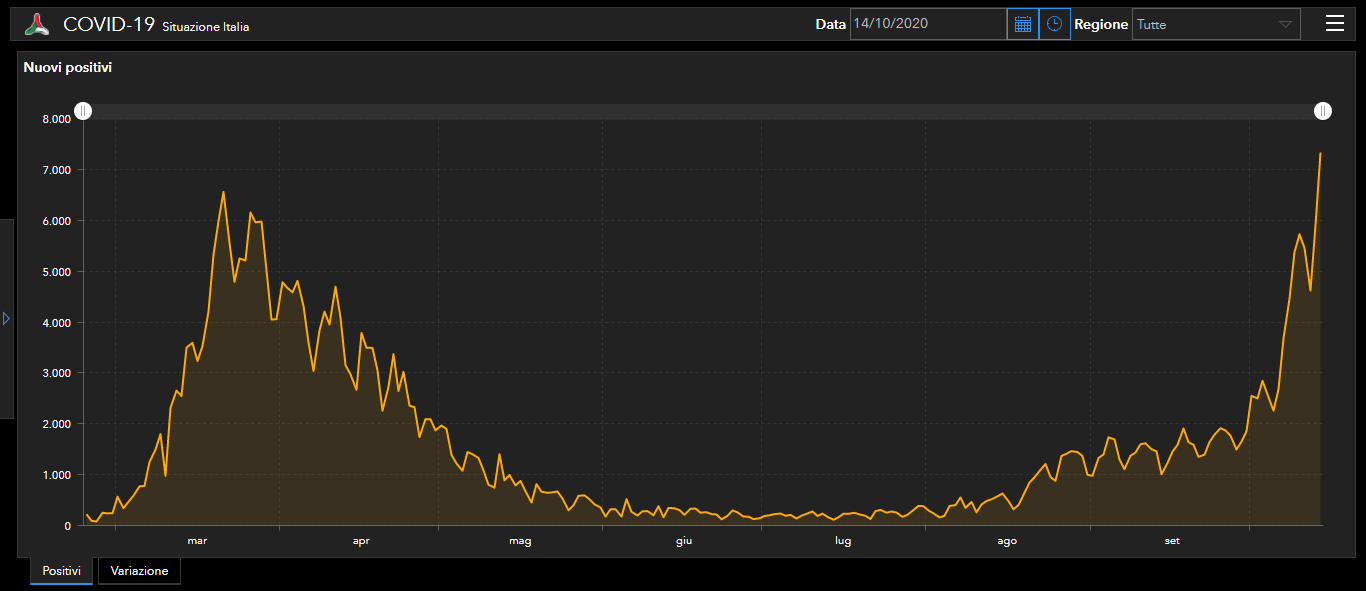Open the Regione dropdown showing Tutte
The image size is (1366, 591).
pyautogui.click(x=1205, y=24)
